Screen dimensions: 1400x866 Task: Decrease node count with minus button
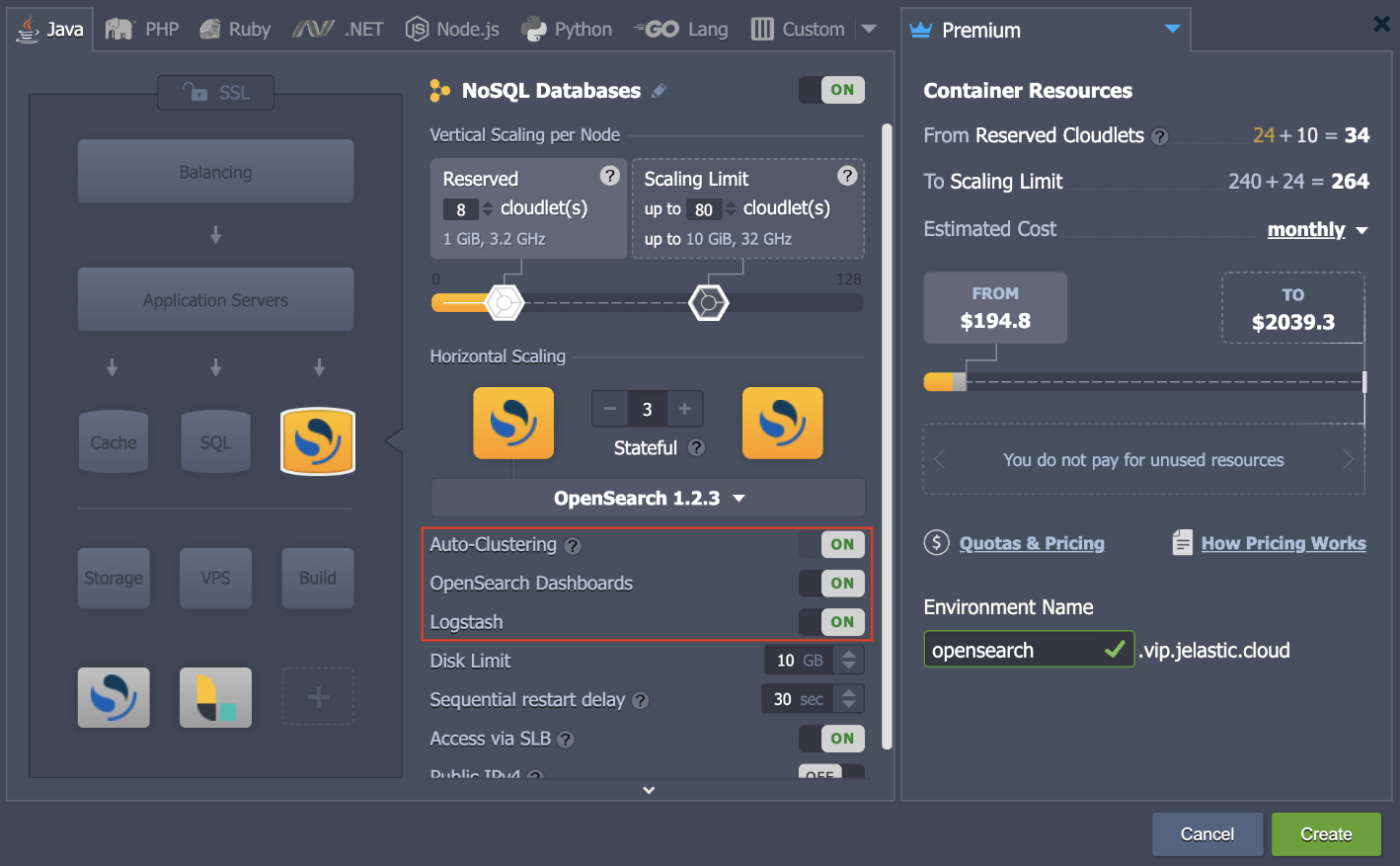click(610, 409)
